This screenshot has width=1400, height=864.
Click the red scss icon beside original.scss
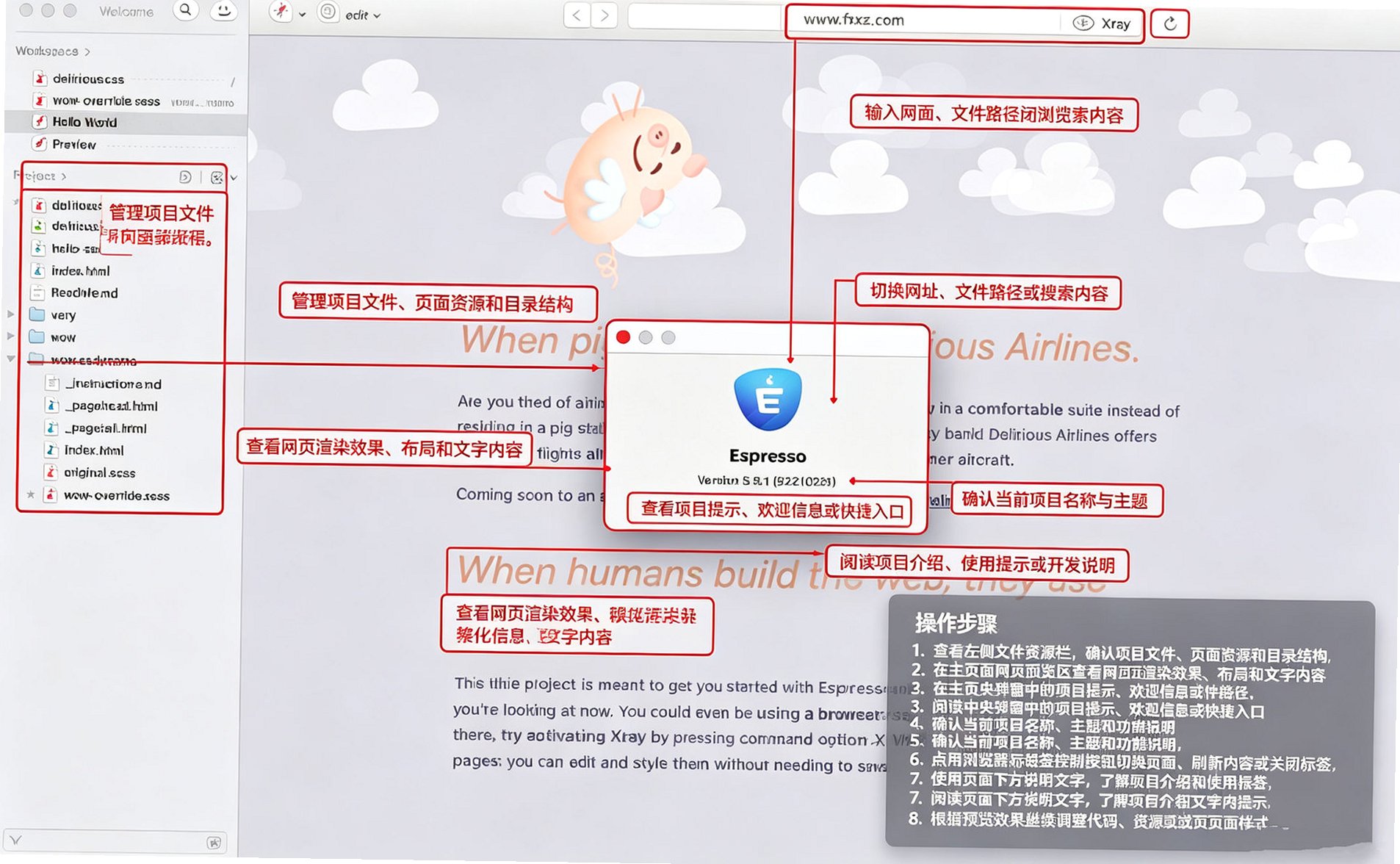(x=51, y=472)
